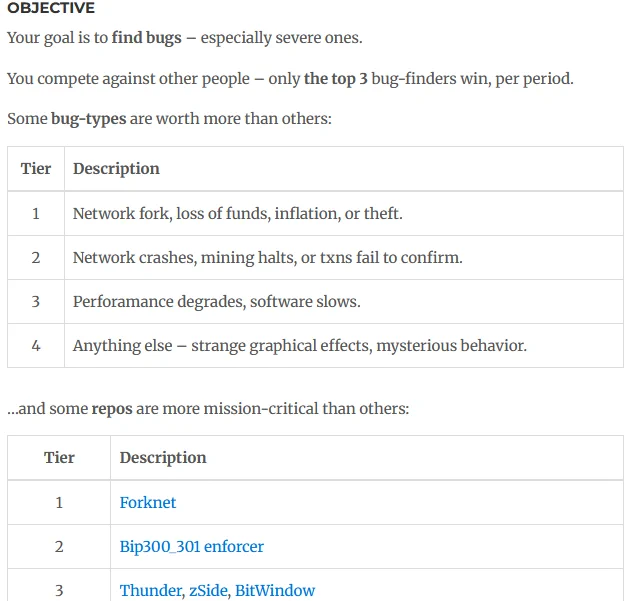Viewport: 639px width, 601px height.
Task: Click the OBJECTIVE heading
Action: [51, 8]
